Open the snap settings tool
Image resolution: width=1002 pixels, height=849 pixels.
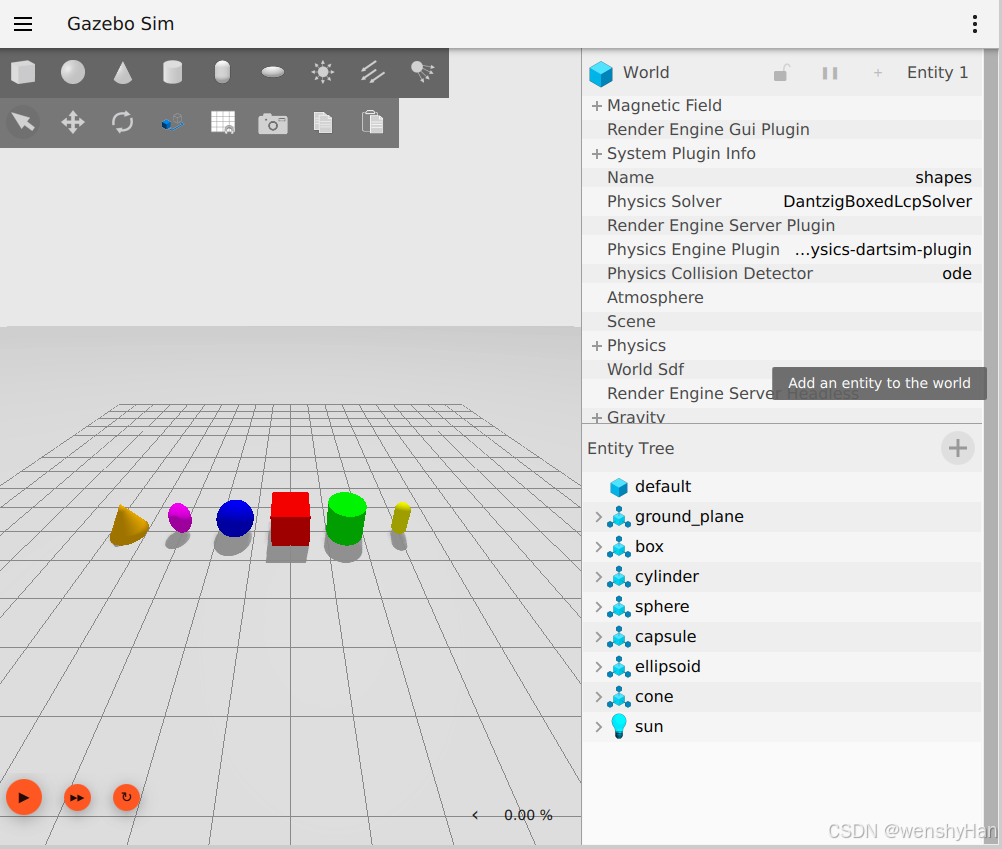point(173,122)
